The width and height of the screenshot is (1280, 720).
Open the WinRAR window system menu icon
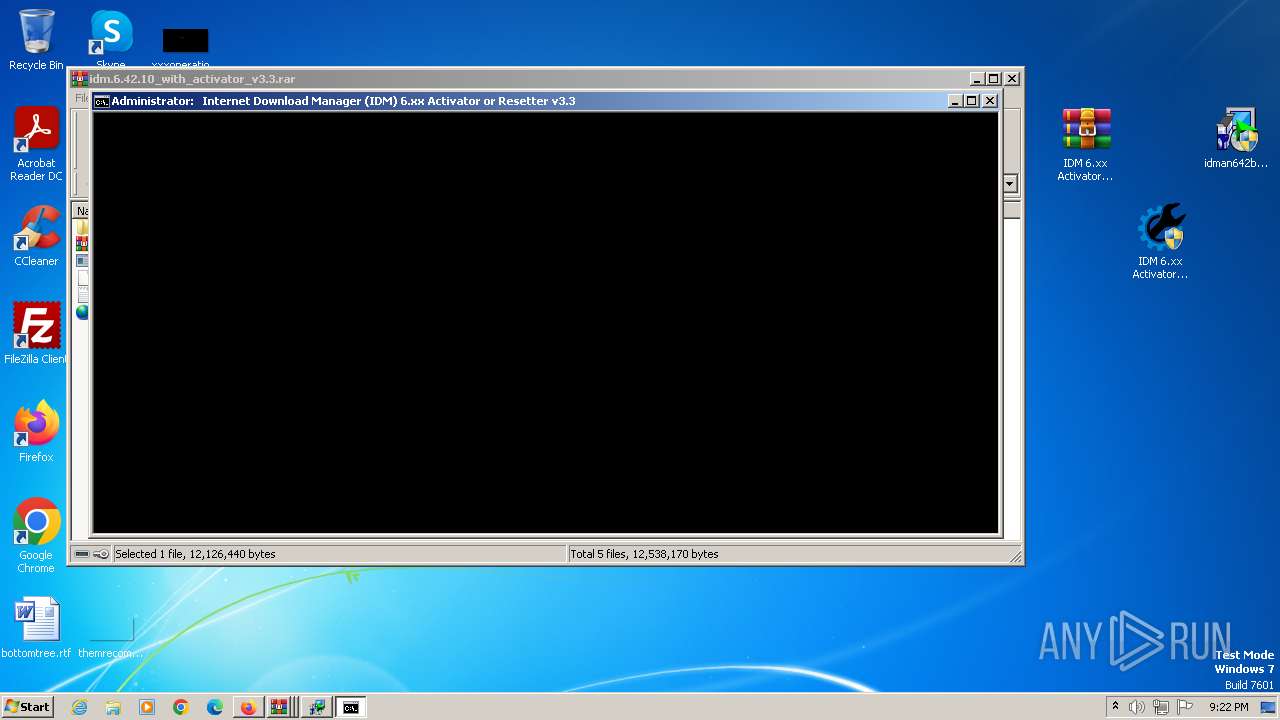(80, 79)
